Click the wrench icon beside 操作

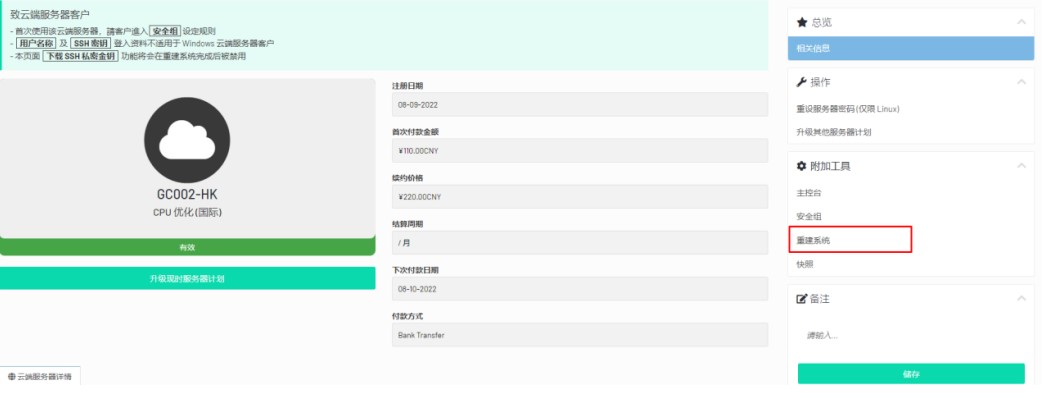pyautogui.click(x=802, y=82)
